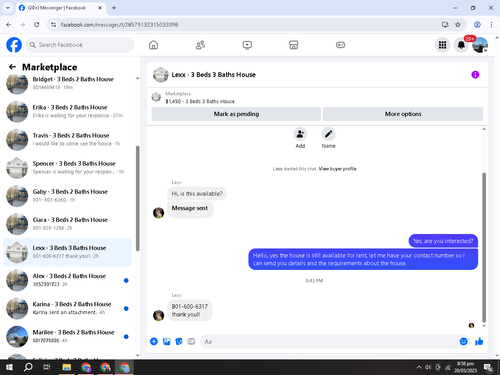The height and width of the screenshot is (375, 500).
Task: Open Travis 3 Beds 2 Baths conversation
Action: tap(68, 140)
